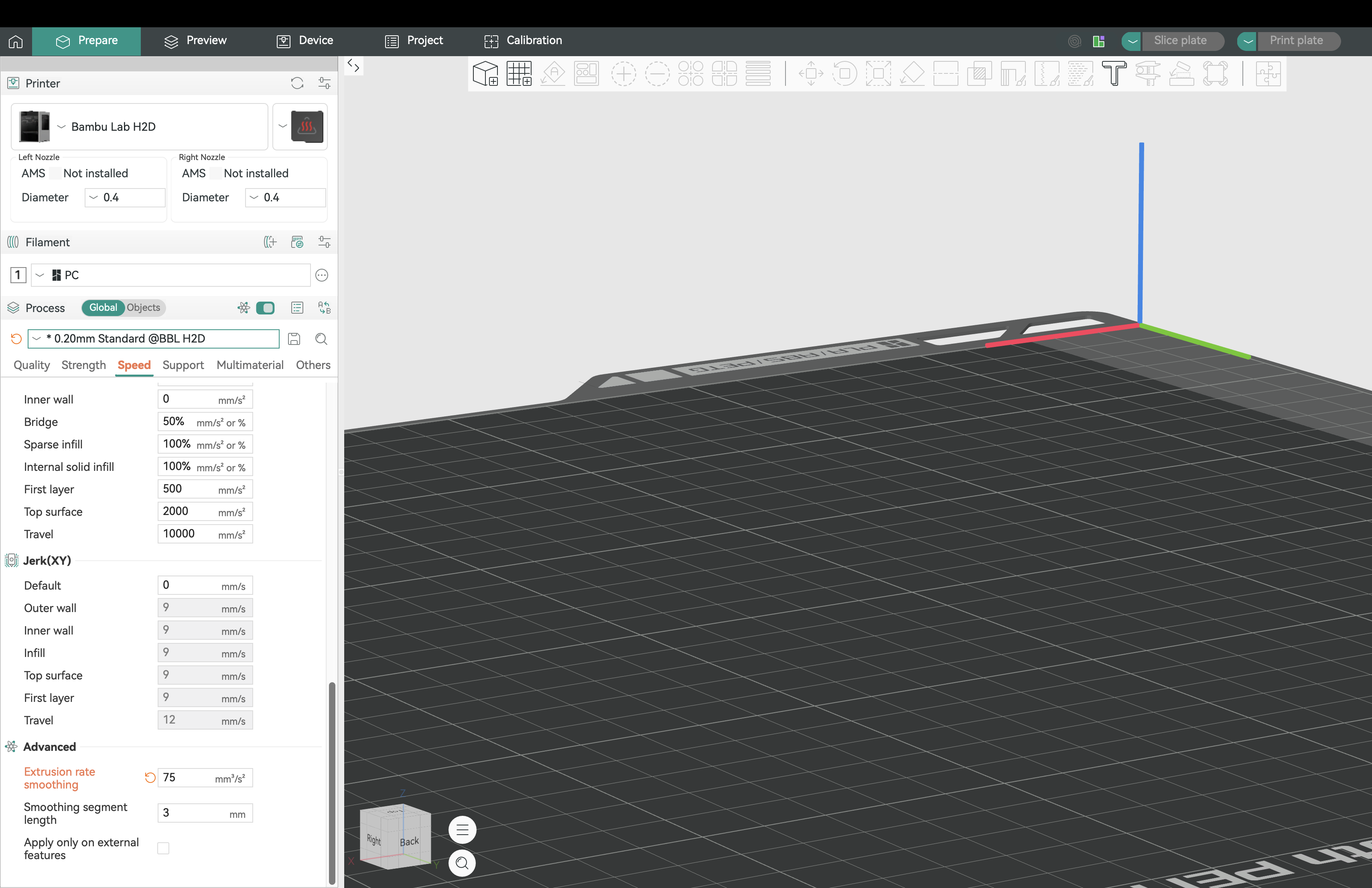The width and height of the screenshot is (1372, 888).
Task: Click the Bridge acceleration input field
Action: click(x=205, y=422)
